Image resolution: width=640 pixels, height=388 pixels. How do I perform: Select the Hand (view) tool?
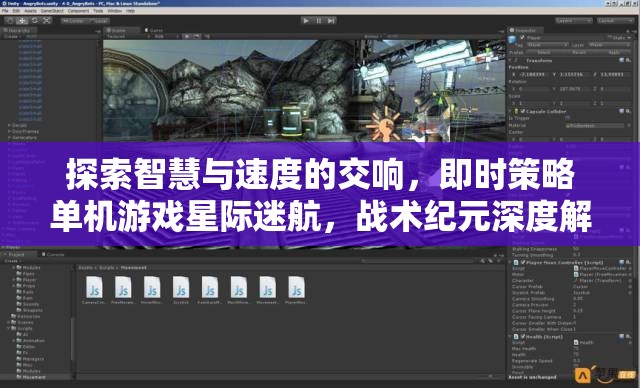point(10,20)
